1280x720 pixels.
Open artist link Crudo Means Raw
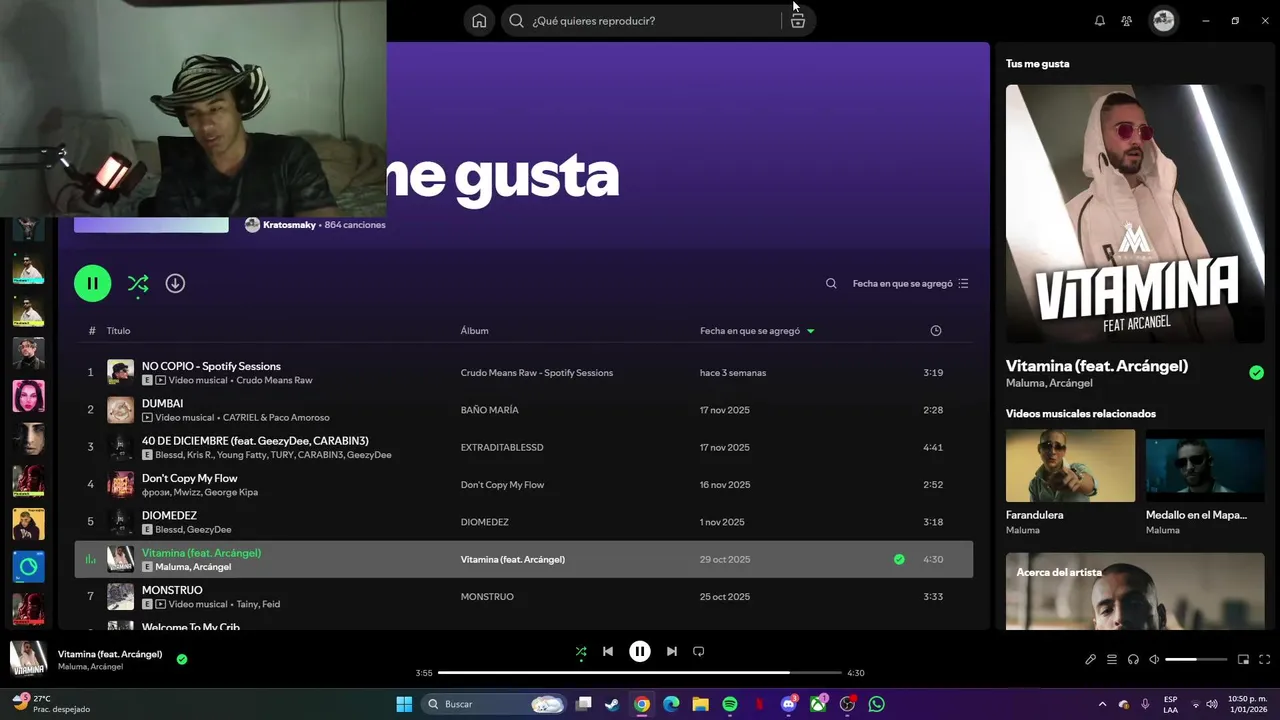(x=274, y=380)
